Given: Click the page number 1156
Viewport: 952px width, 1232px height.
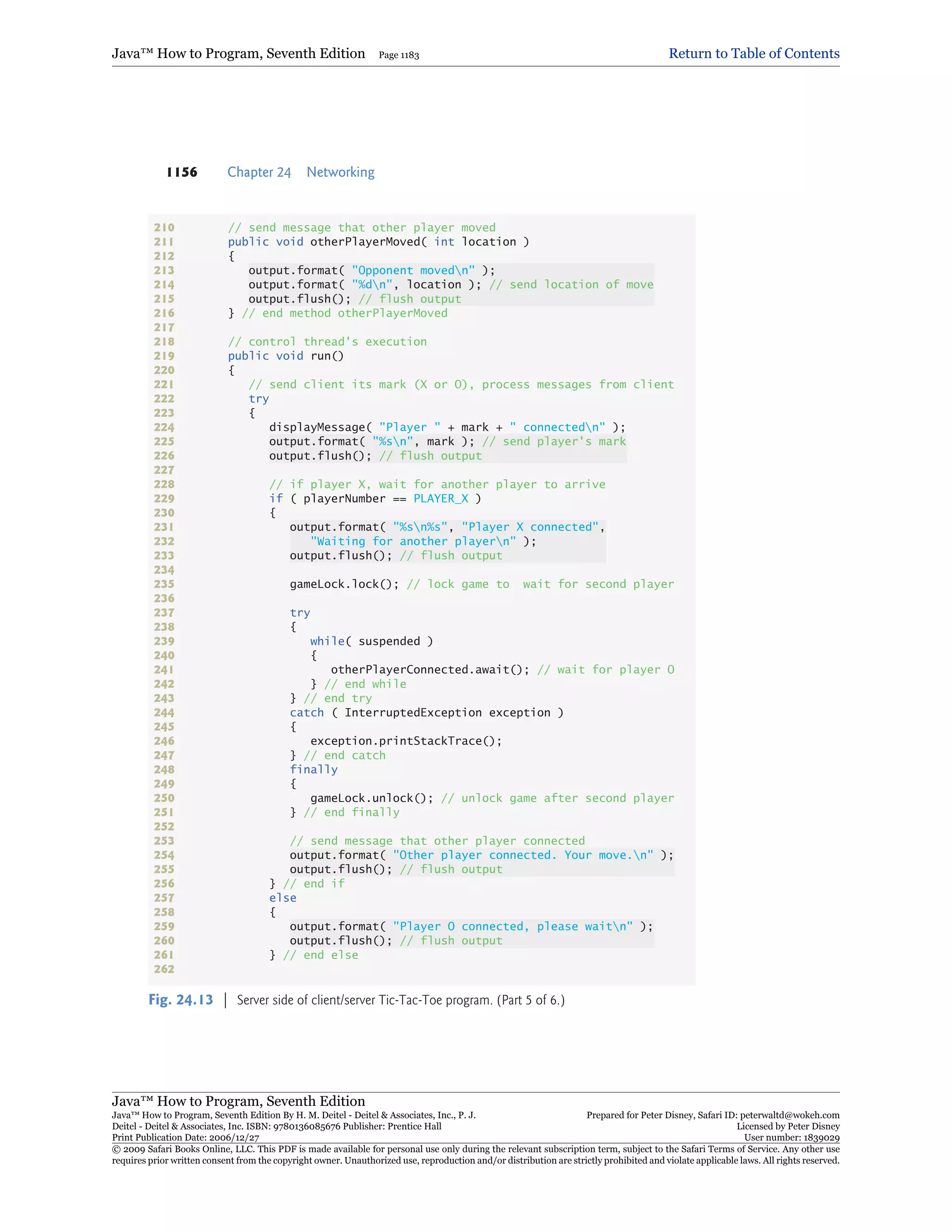Looking at the screenshot, I should click(182, 172).
